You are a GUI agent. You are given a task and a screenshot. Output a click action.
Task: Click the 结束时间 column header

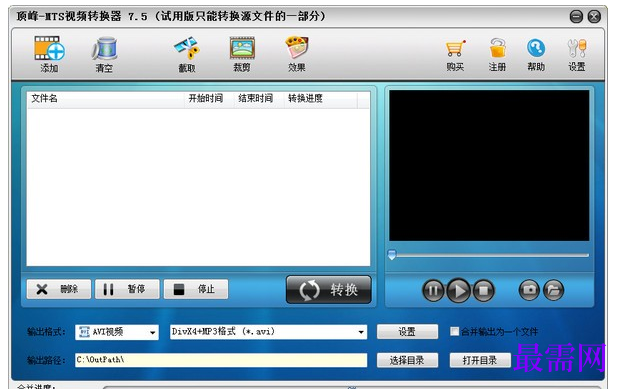259,98
